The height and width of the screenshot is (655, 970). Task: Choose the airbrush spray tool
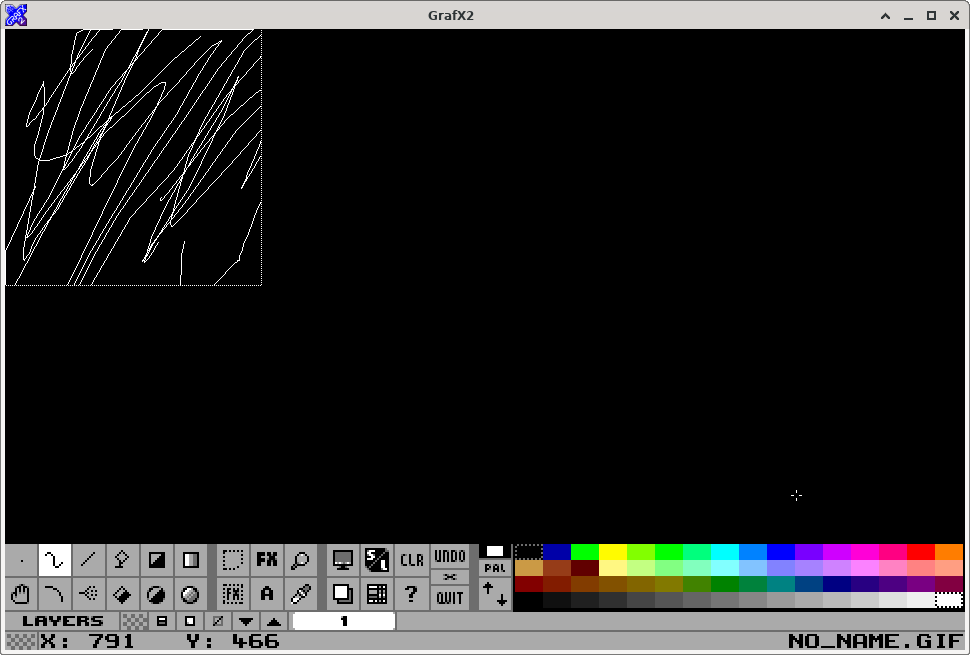[x=89, y=594]
